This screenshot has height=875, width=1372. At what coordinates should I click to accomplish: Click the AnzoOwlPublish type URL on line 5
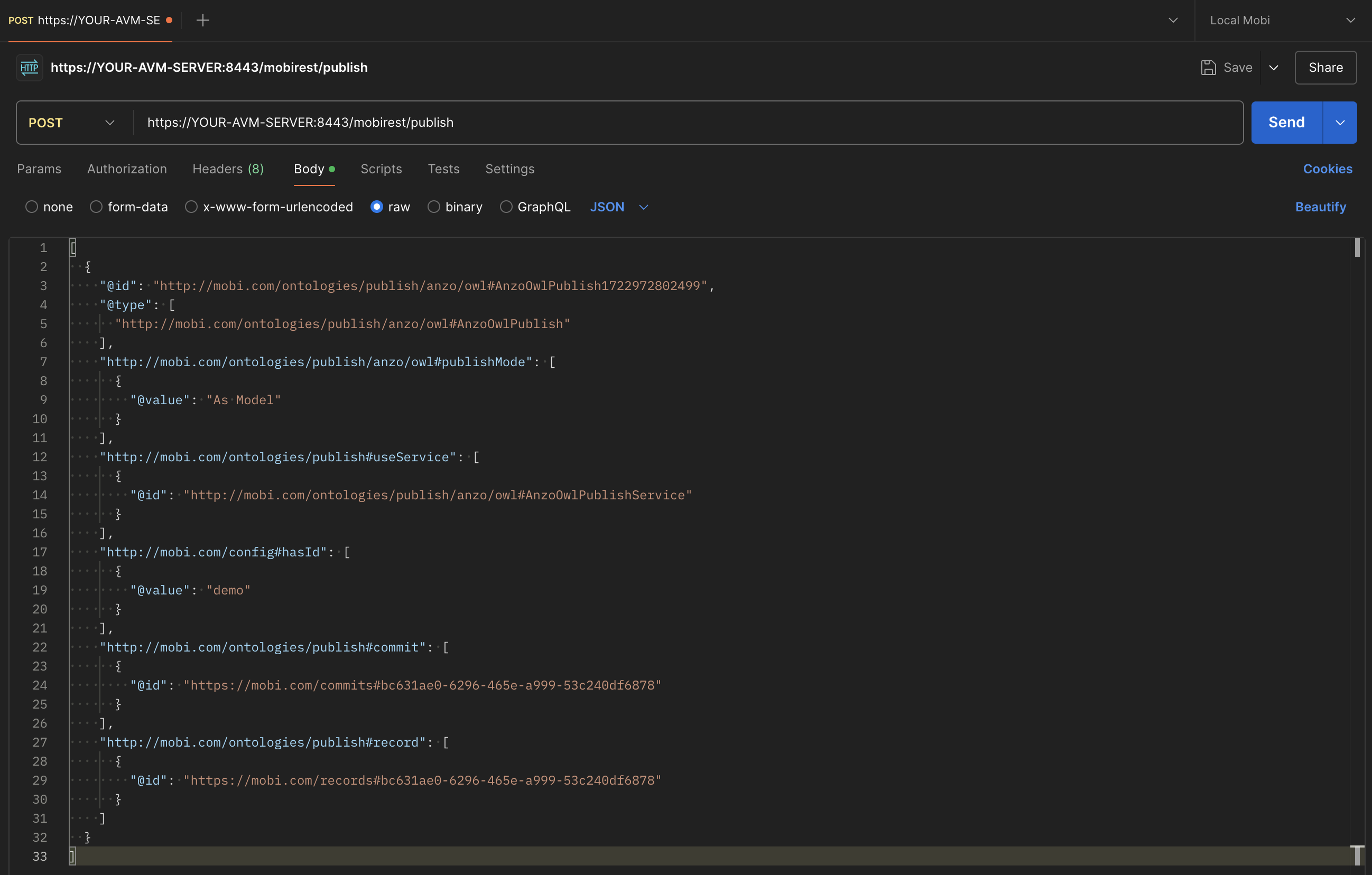342,323
